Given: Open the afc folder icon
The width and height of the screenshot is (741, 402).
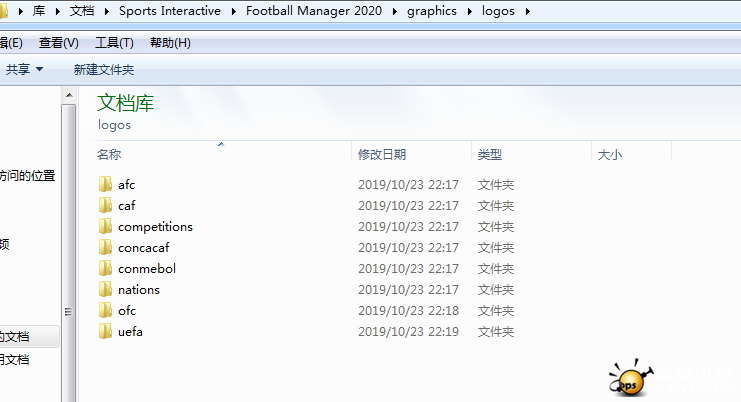Looking at the screenshot, I should 105,184.
